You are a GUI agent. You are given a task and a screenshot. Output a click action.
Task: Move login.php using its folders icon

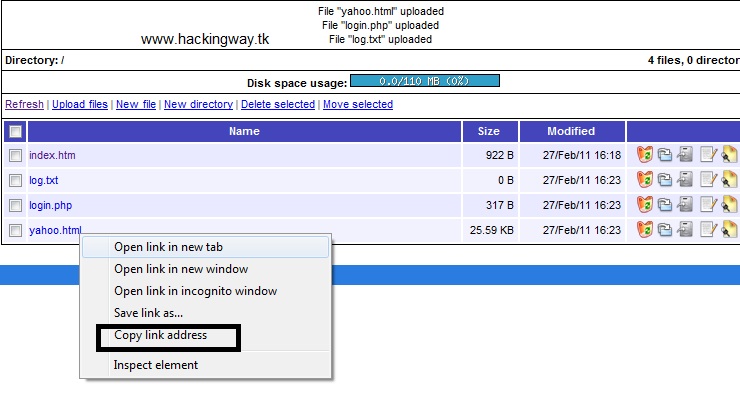pyautogui.click(x=664, y=205)
